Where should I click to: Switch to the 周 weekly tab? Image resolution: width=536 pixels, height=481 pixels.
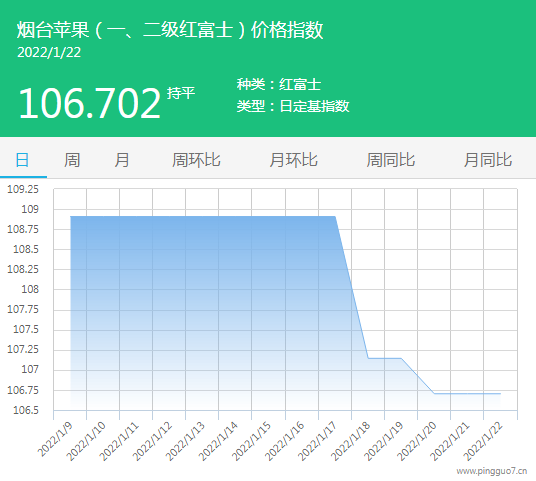click(72, 160)
